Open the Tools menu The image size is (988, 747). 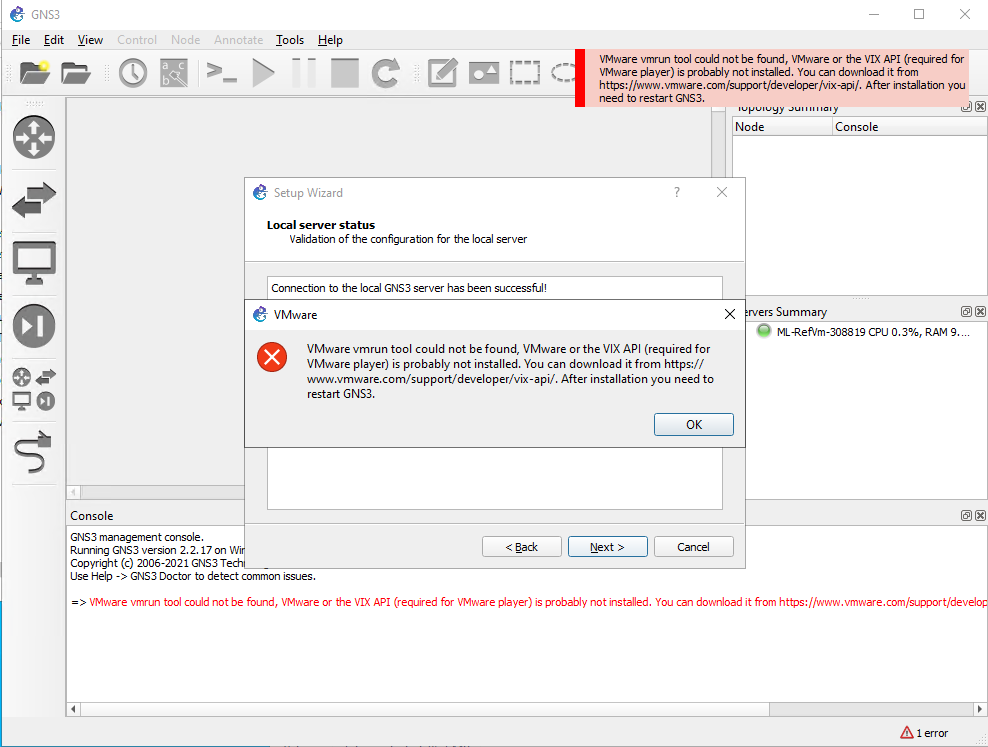click(290, 40)
